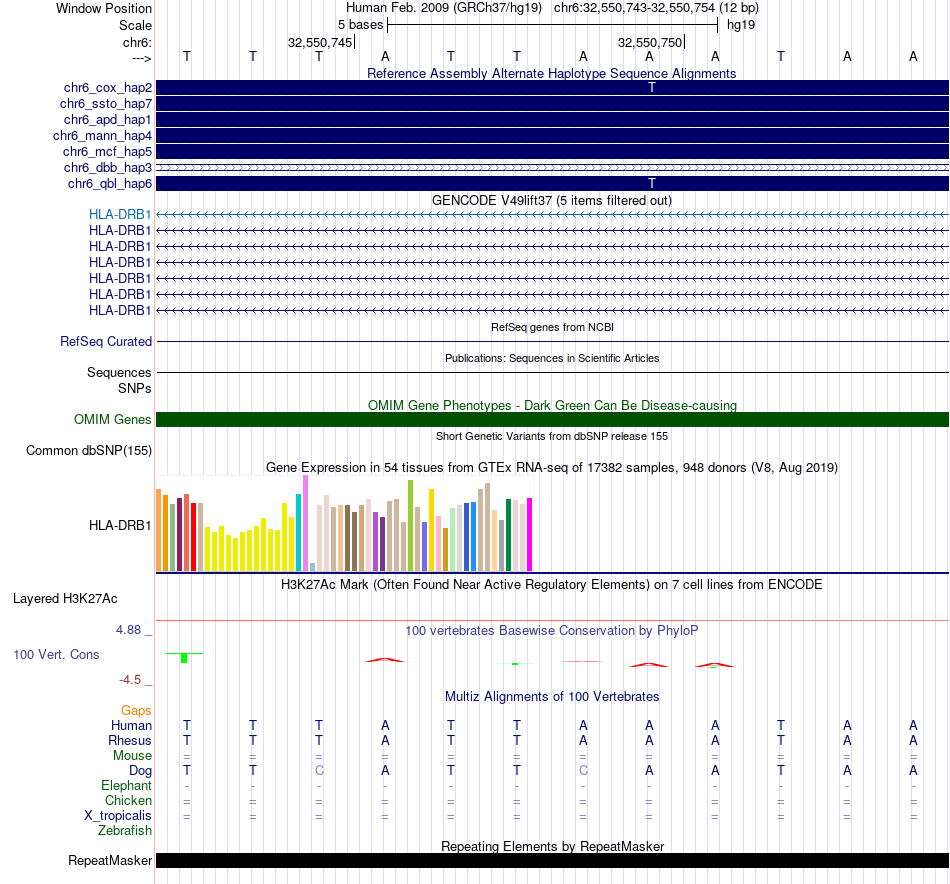Select the Elephant alignment row label
Image resolution: width=950 pixels, height=884 pixels.
pos(126,785)
